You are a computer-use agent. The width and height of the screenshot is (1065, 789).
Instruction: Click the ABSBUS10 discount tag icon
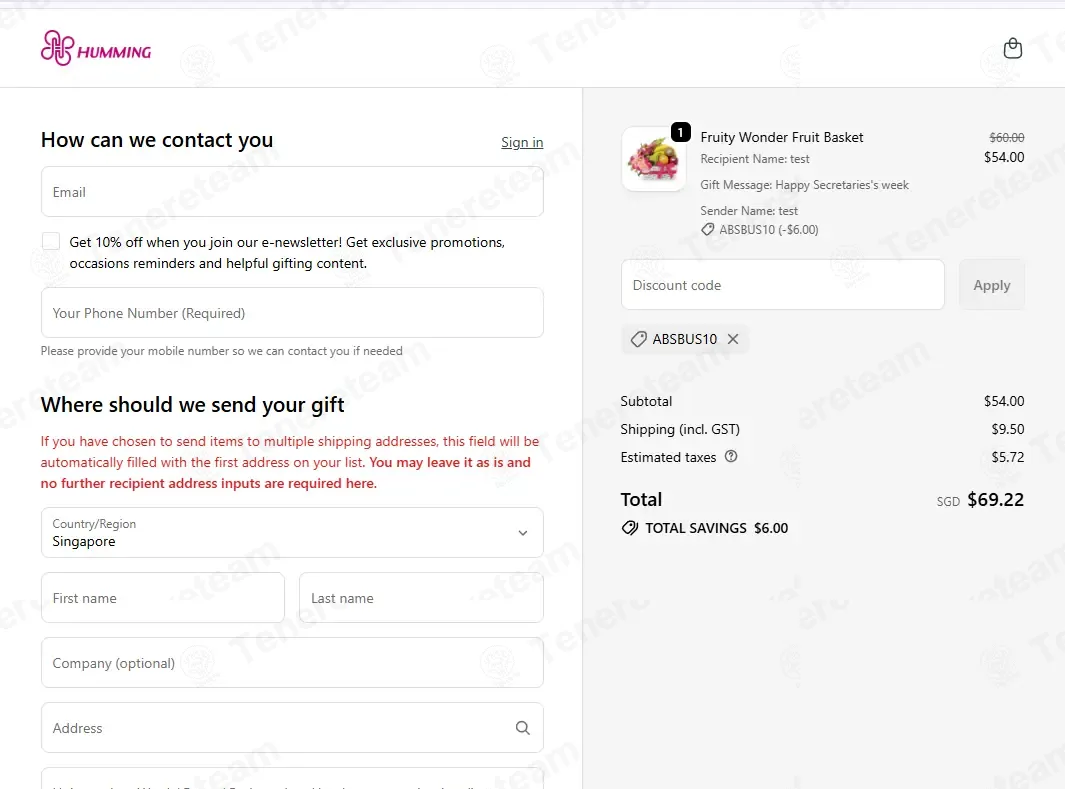coord(638,339)
